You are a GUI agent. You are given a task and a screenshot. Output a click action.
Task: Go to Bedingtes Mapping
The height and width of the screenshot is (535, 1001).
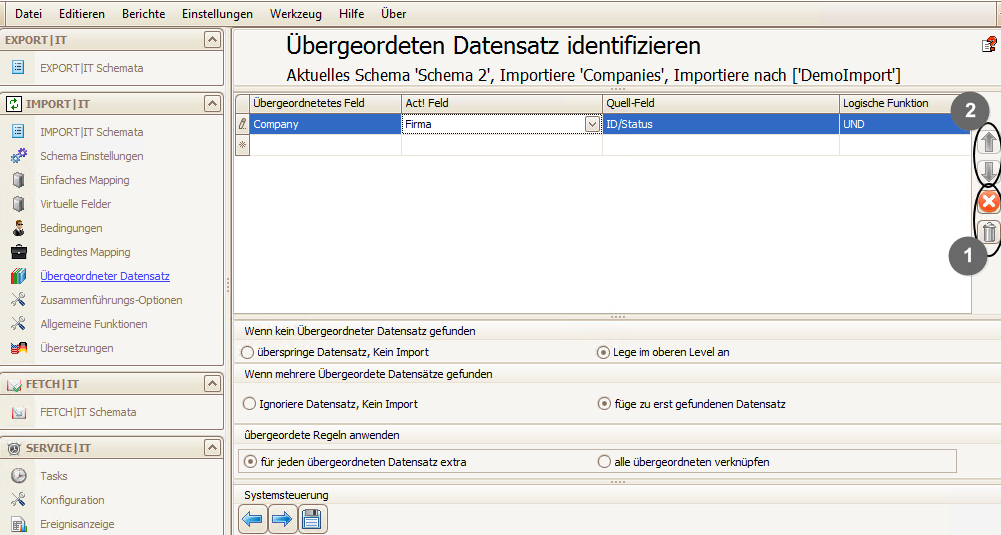pos(85,252)
